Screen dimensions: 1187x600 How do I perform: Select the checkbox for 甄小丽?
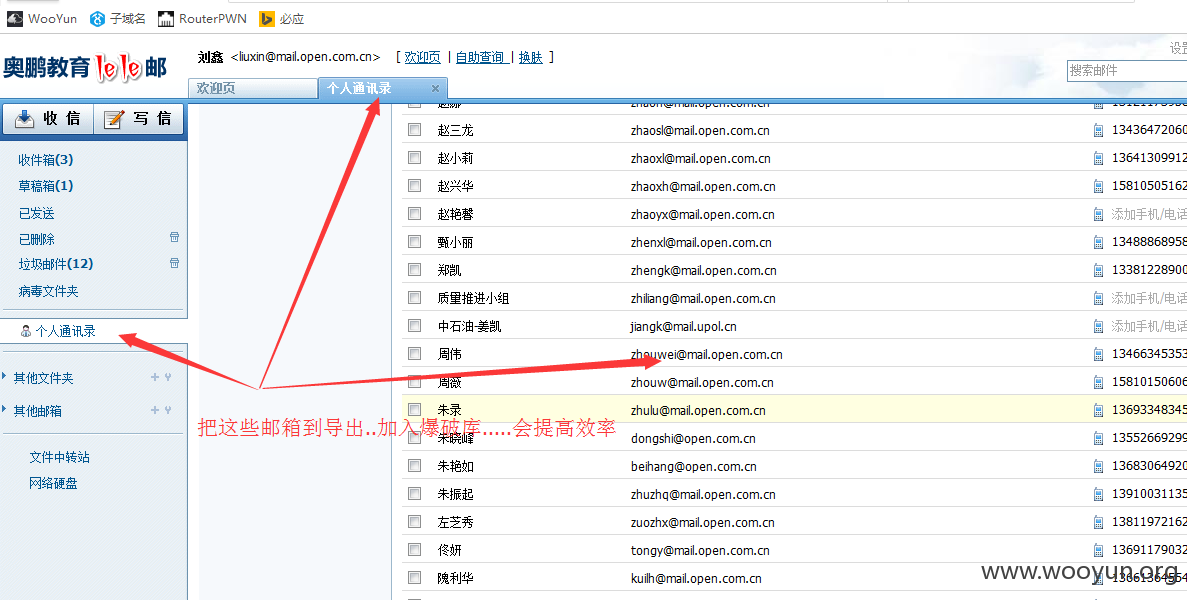[x=414, y=241]
